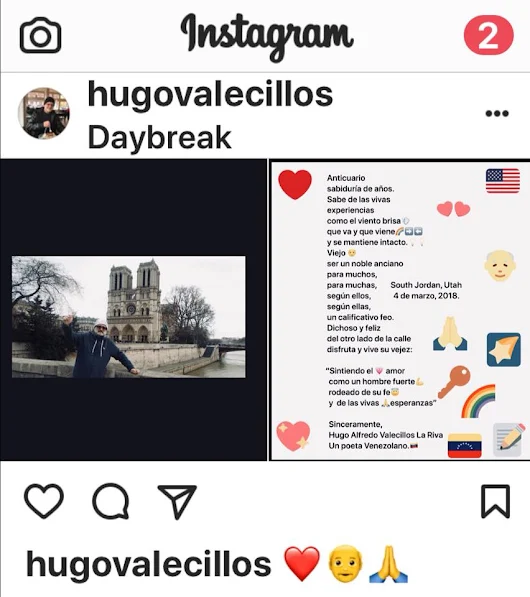Click the memo pencil emoji in poem image

(x=509, y=439)
